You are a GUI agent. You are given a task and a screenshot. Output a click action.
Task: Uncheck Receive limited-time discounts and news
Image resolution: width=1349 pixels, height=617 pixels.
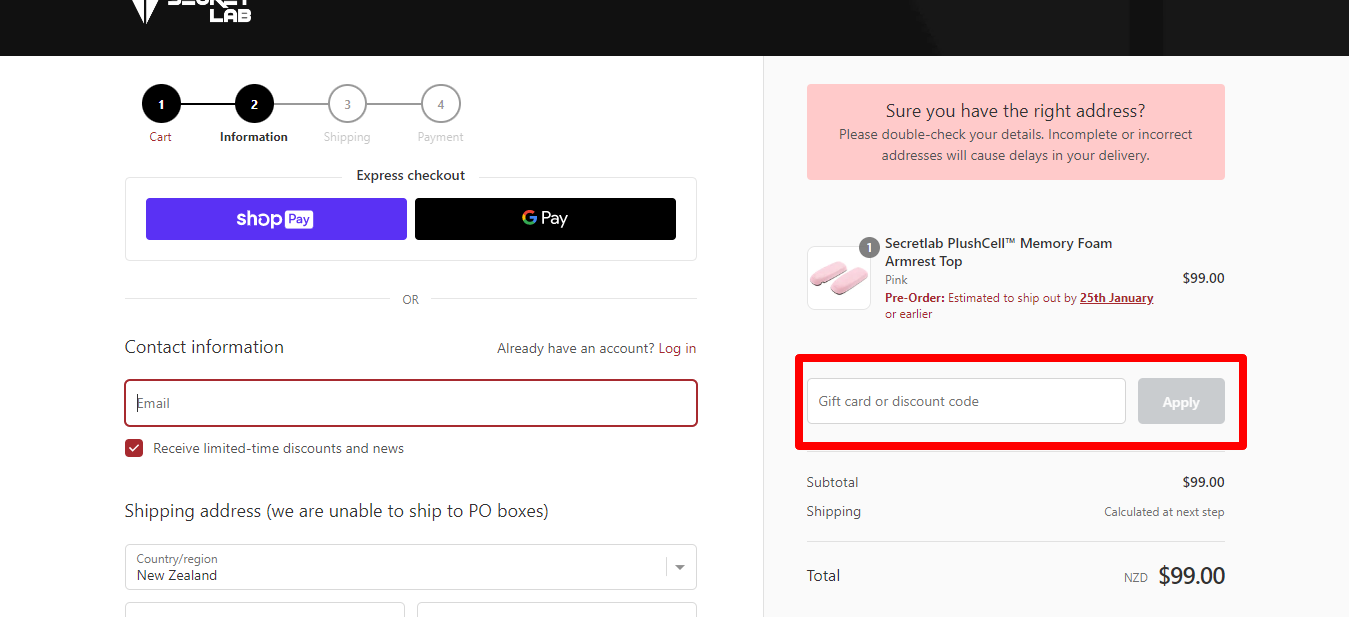pos(134,448)
